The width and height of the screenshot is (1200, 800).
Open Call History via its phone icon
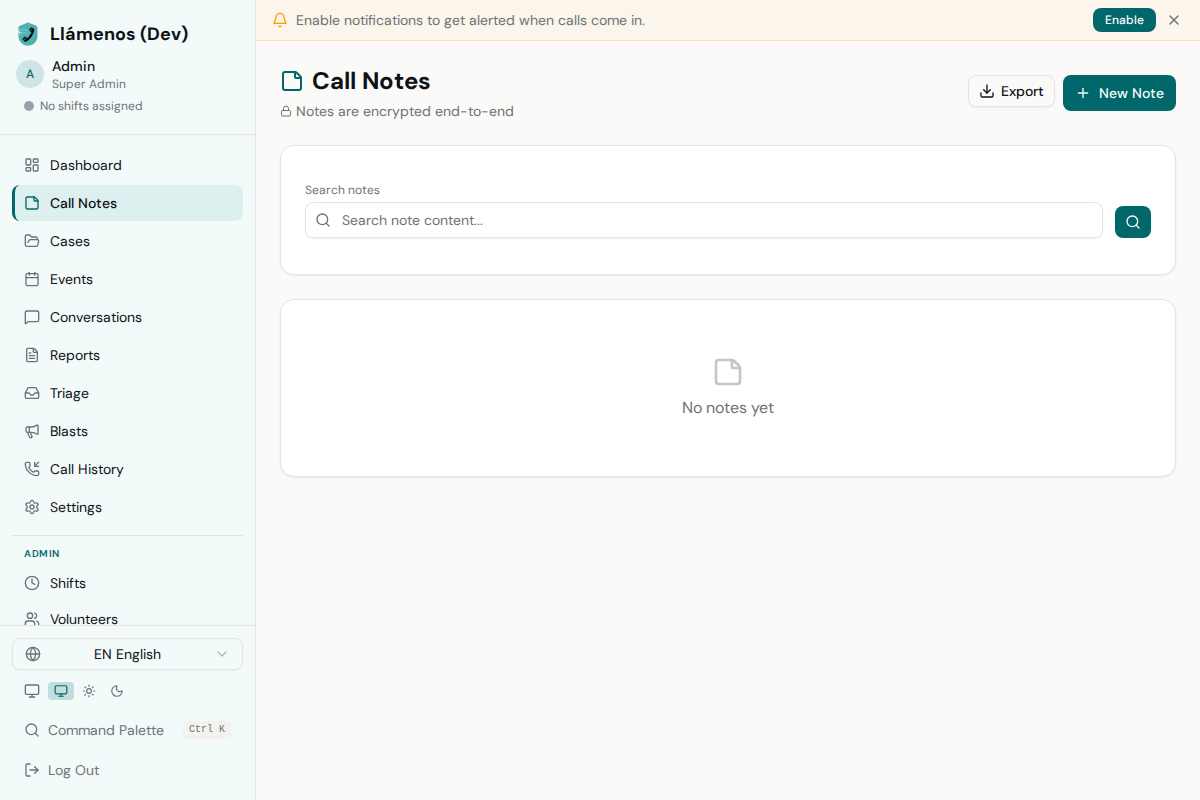pyautogui.click(x=32, y=469)
